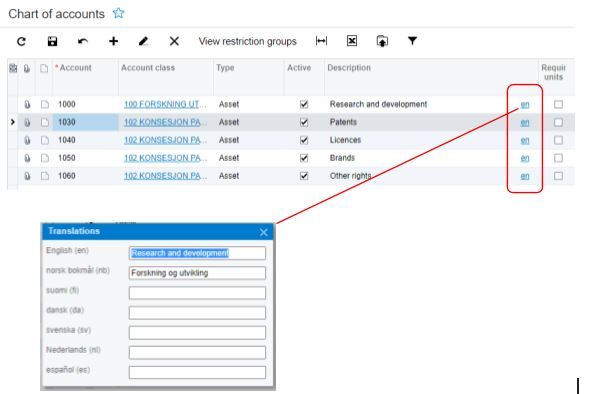This screenshot has width=594, height=394.
Task: Click the español (es) translation field
Action: [x=197, y=372]
